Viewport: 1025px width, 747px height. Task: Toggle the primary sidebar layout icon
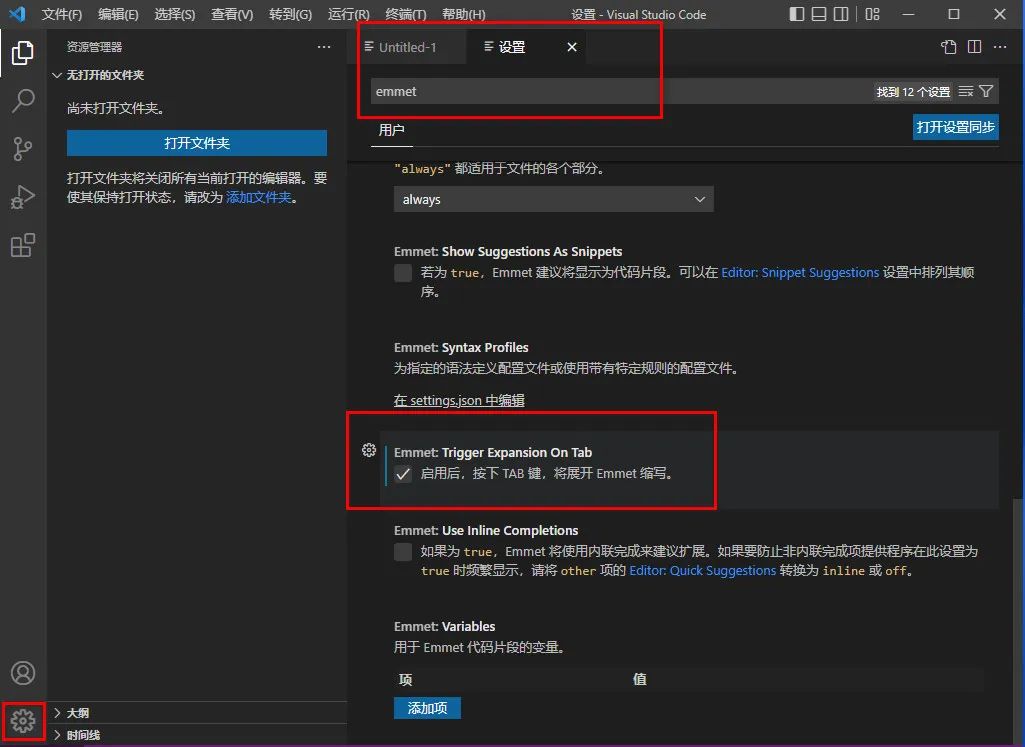coord(797,14)
